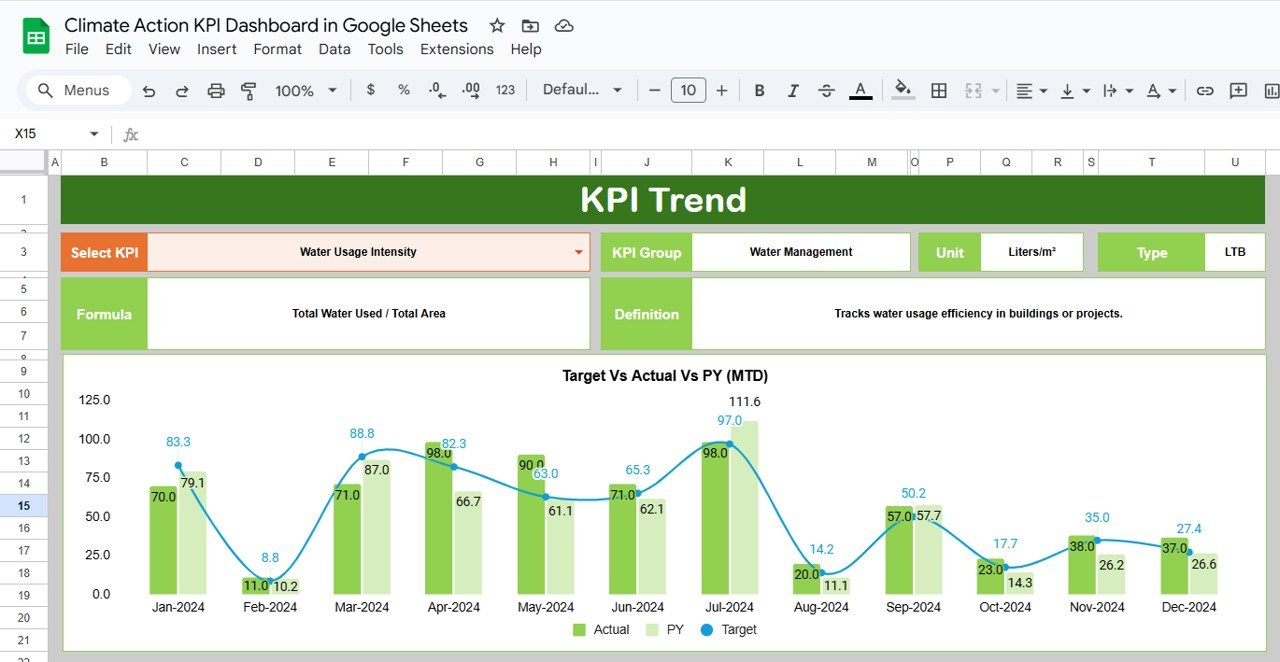Open the fill color bucket
The width and height of the screenshot is (1280, 662).
(x=903, y=90)
